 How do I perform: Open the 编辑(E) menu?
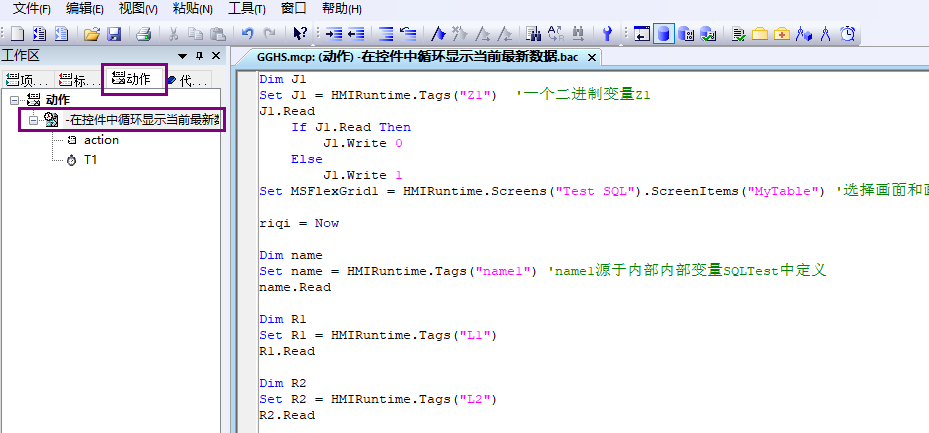(x=85, y=9)
